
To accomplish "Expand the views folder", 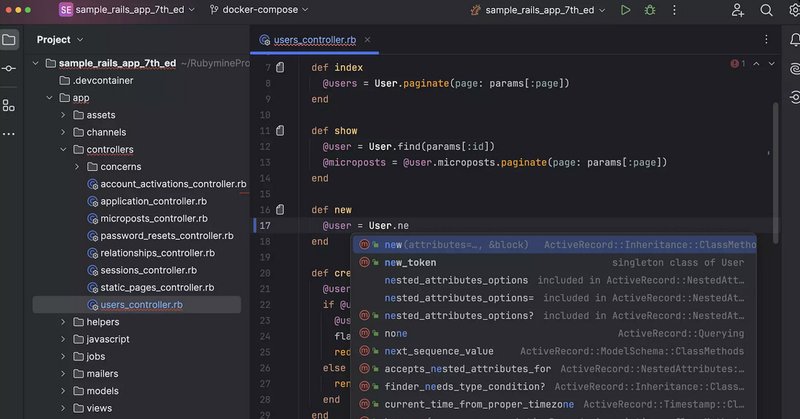I will [63, 408].
